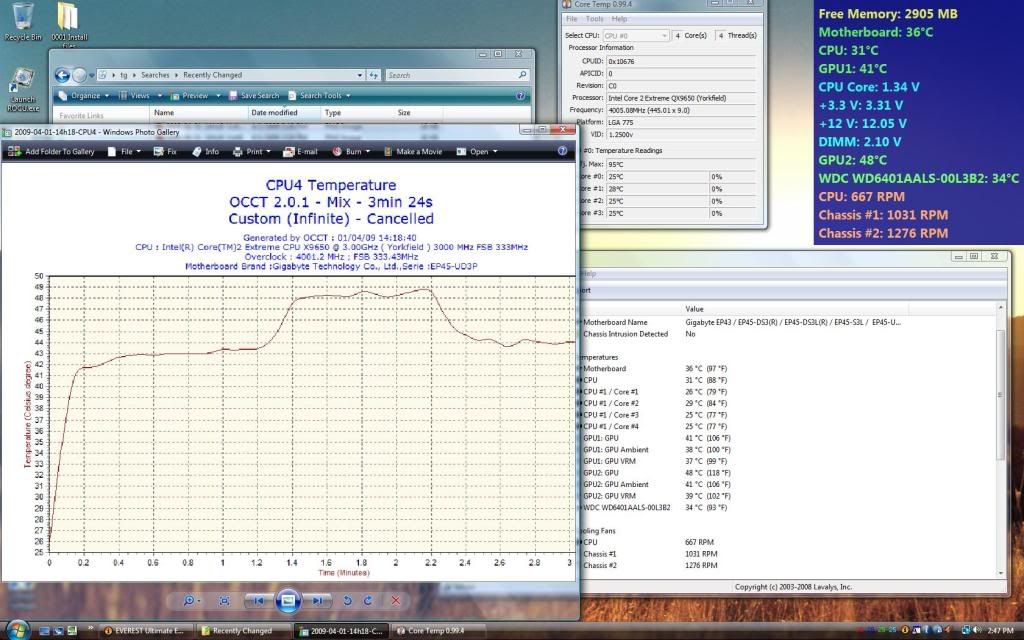1024x640 pixels.
Task: Click the Show Desktop quick launch icon
Action: 44,631
